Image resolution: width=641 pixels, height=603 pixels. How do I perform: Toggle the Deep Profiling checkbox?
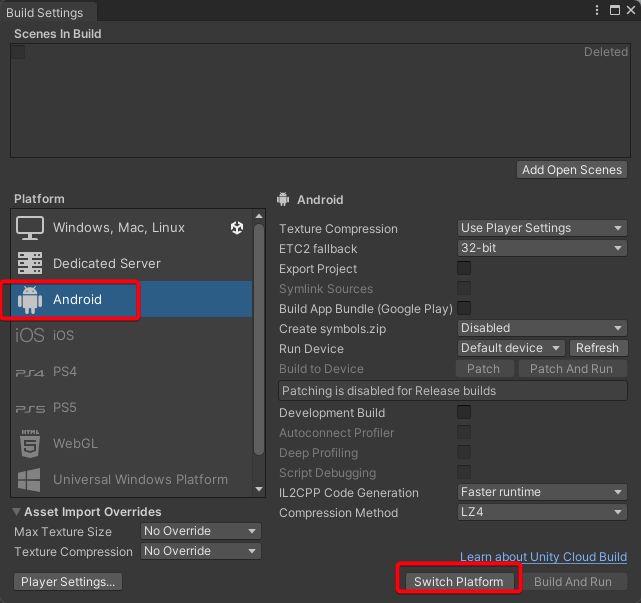click(x=464, y=452)
